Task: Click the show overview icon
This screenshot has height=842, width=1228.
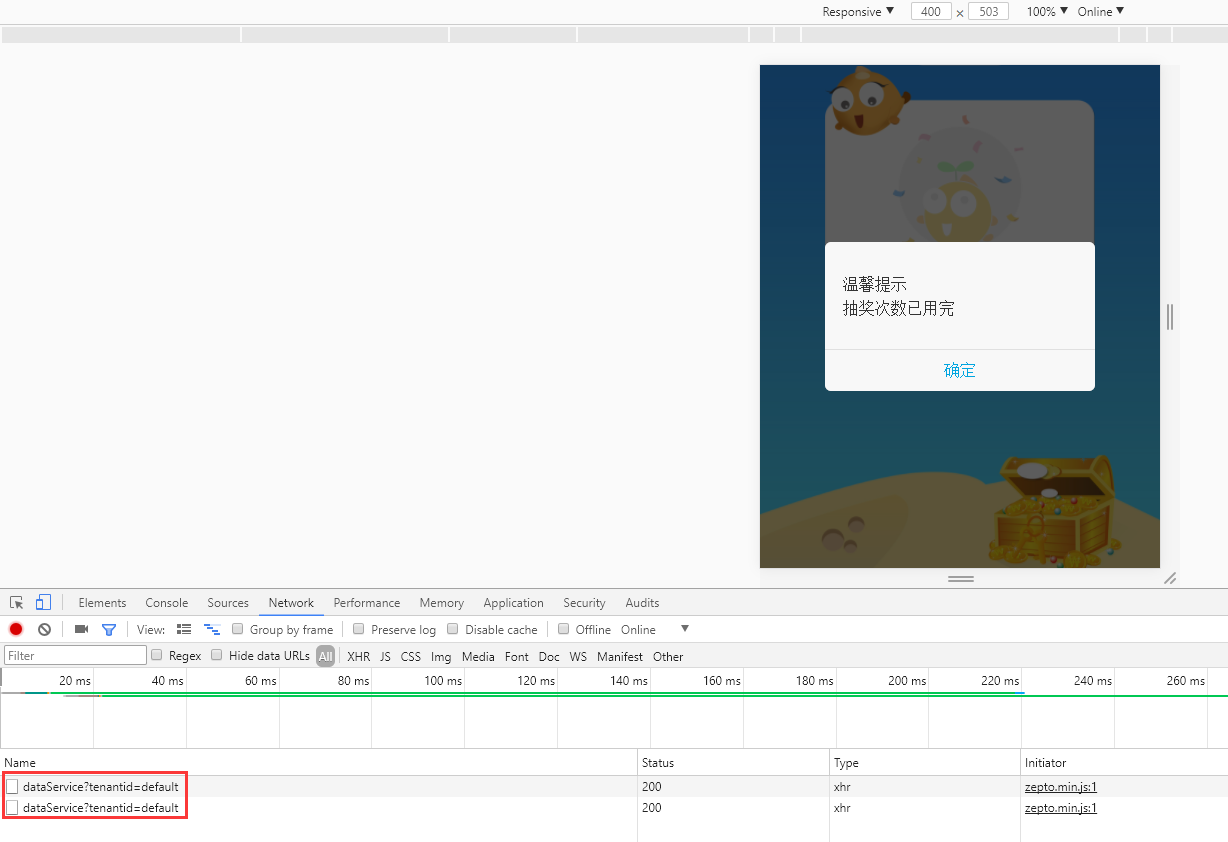Action: click(212, 629)
